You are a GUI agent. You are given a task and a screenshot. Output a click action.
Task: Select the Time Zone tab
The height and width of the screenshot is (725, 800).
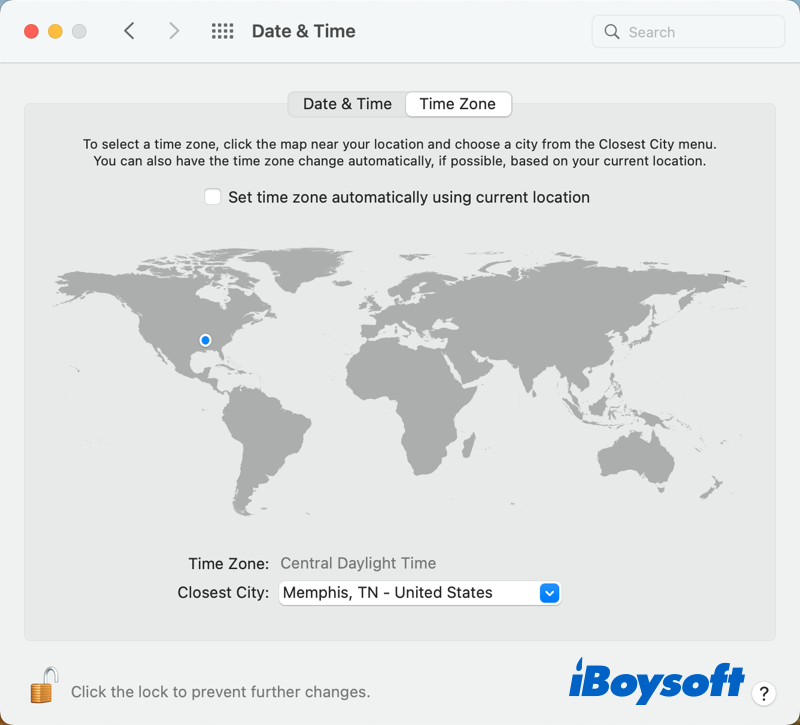coord(458,103)
